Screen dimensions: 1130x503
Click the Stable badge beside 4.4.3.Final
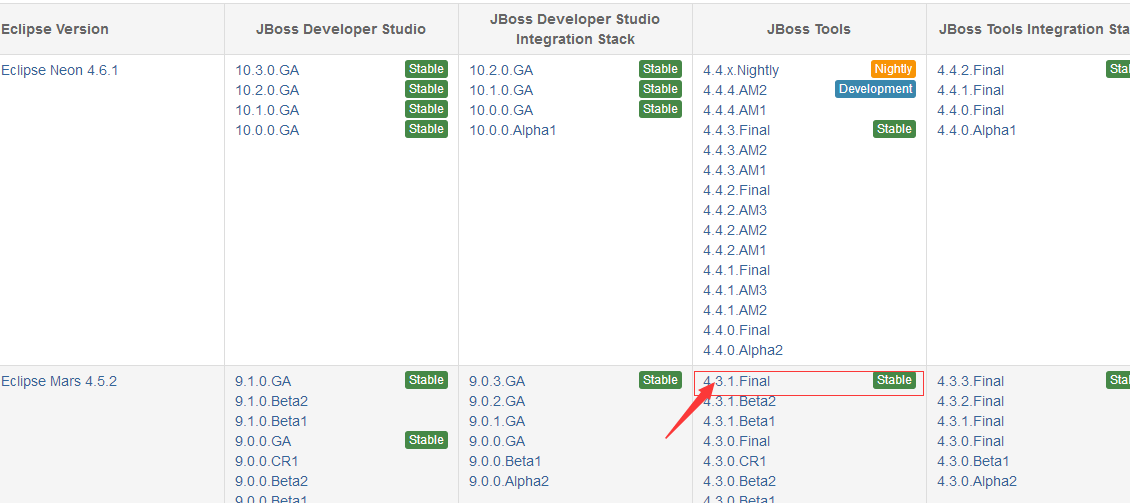[x=894, y=129]
